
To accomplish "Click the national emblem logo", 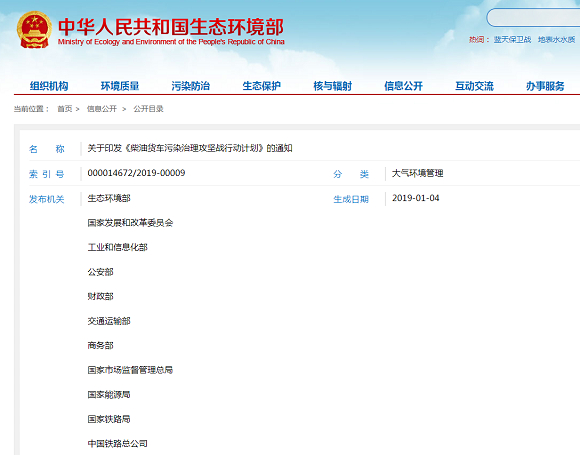I will [34, 30].
